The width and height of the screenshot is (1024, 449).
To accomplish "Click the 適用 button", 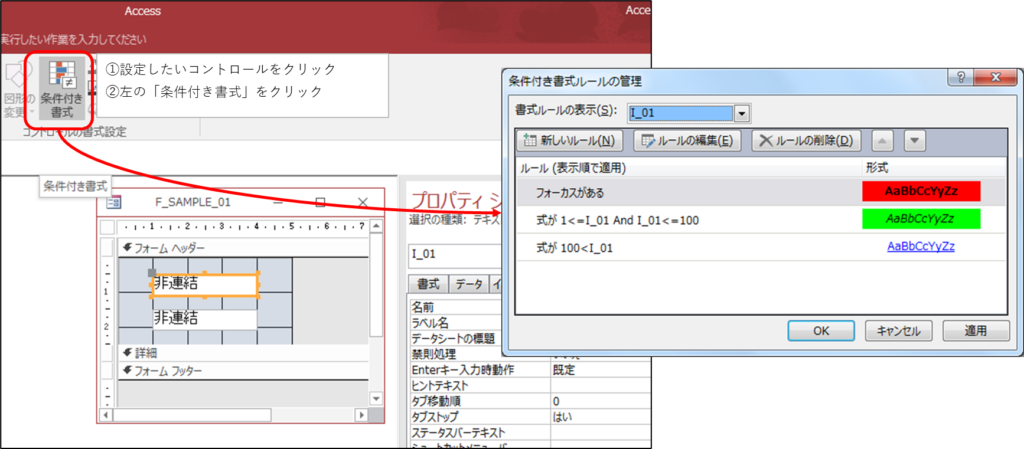I will coord(972,330).
